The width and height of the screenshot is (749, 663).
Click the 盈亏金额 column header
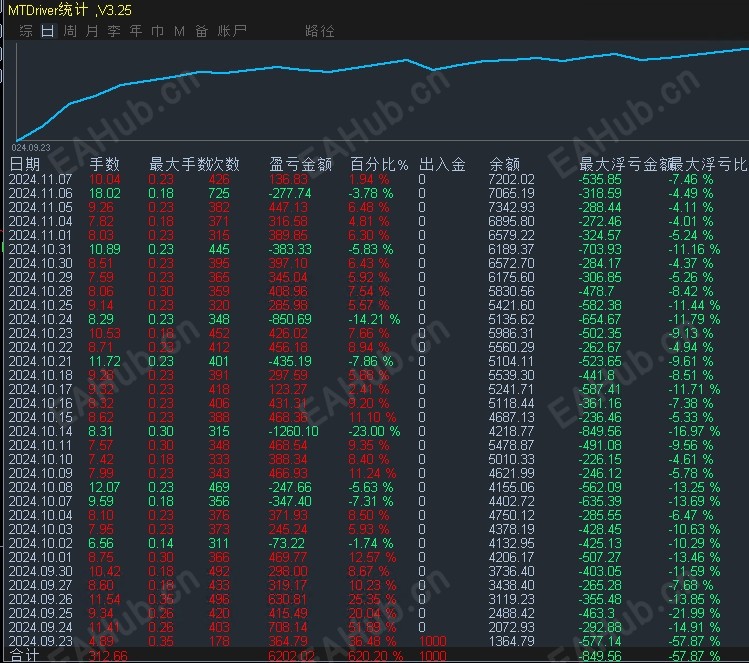click(x=300, y=164)
